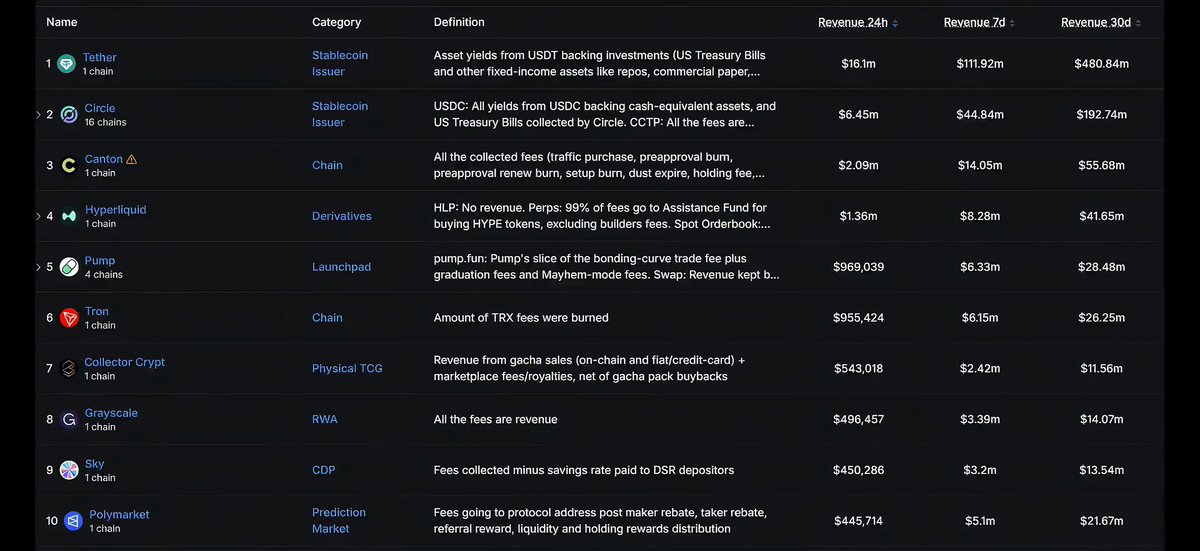
Task: Open the Stablecoin Issuer category for Tether
Action: pos(340,64)
